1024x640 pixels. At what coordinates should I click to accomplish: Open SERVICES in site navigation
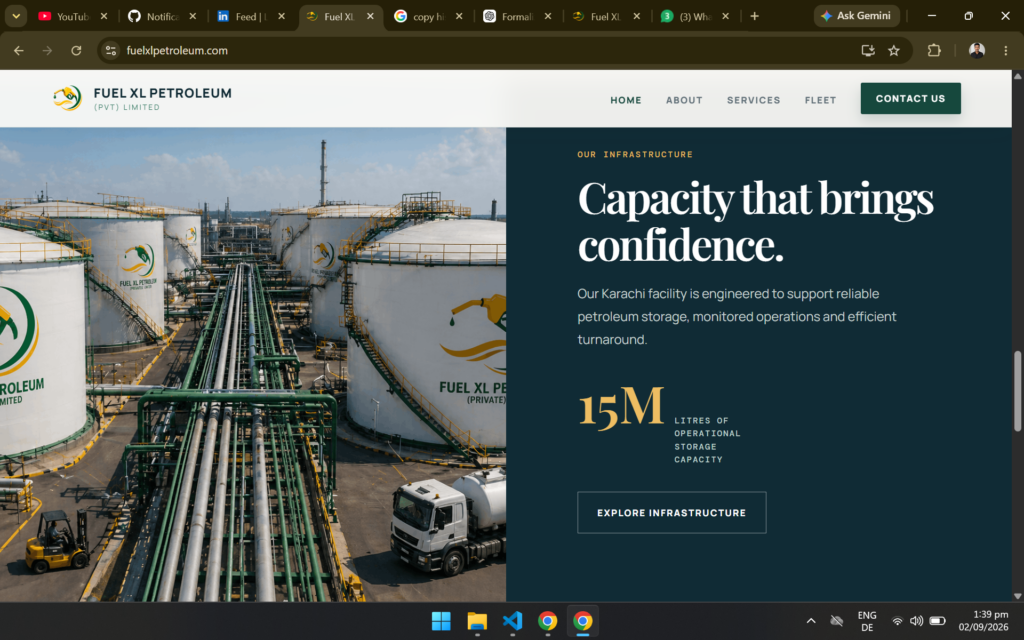[753, 100]
